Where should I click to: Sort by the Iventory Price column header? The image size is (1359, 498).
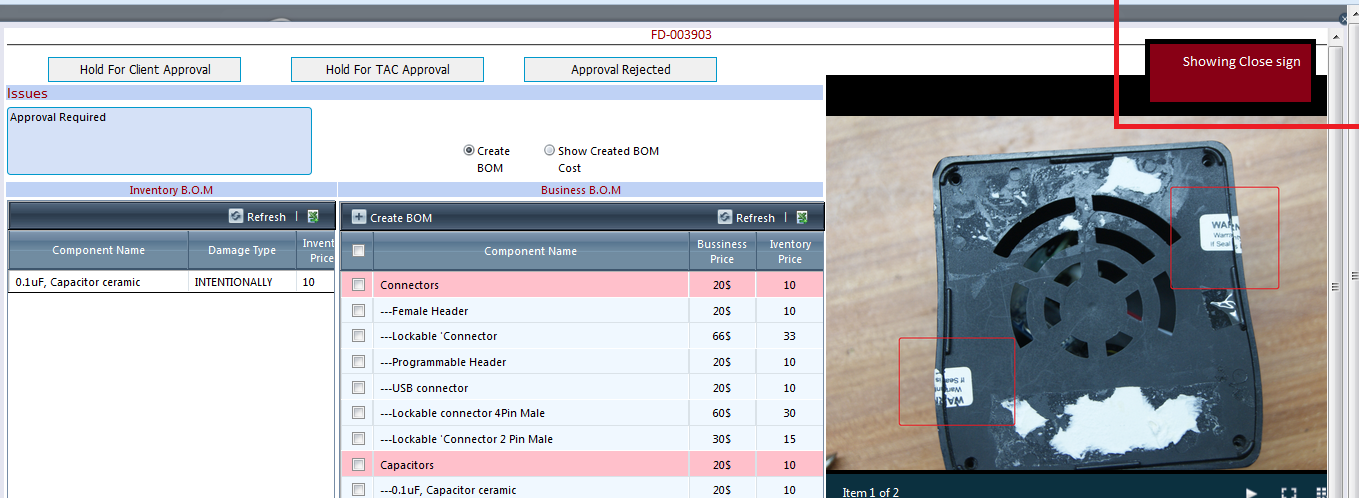789,251
